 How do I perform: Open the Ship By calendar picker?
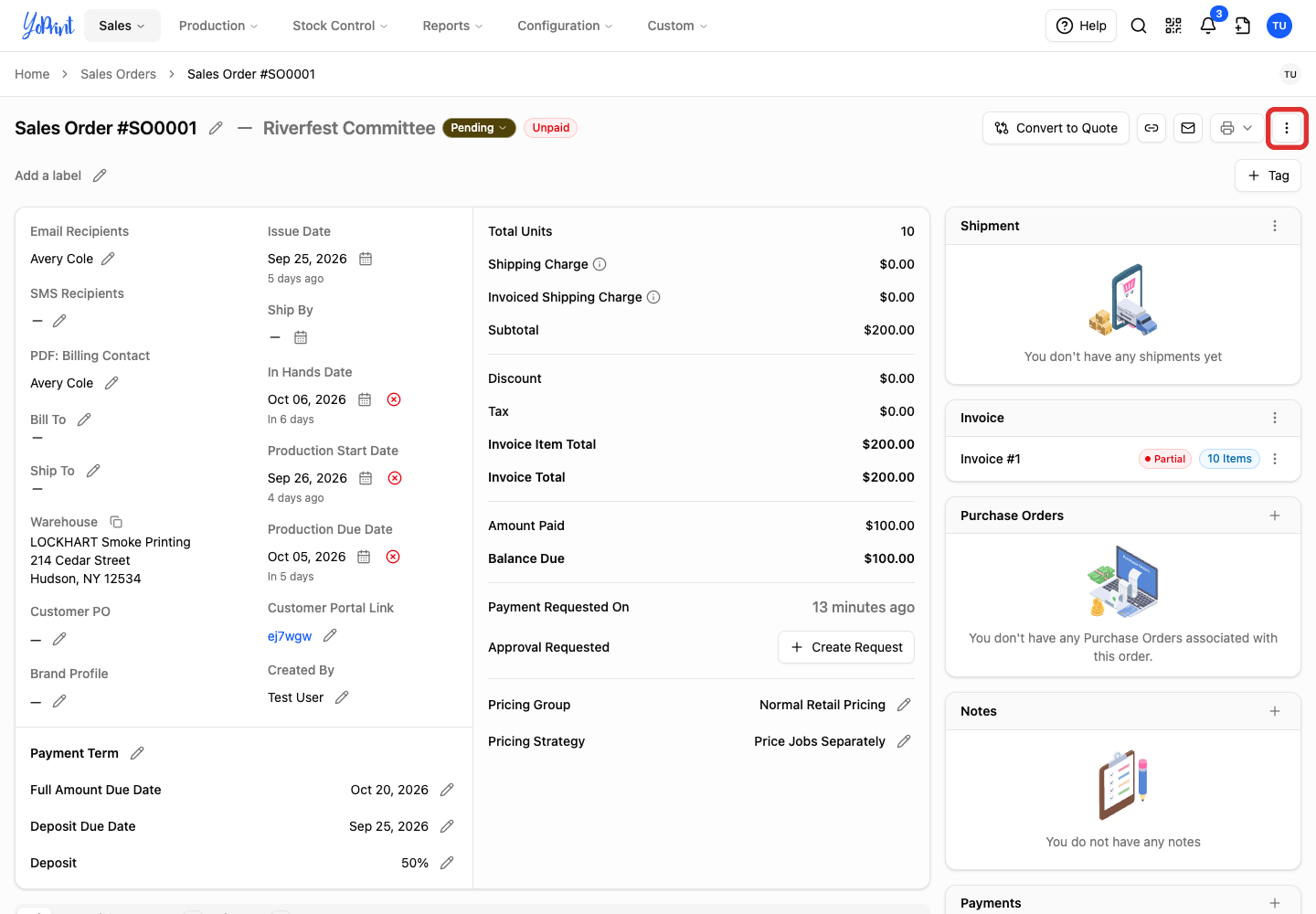pyautogui.click(x=301, y=337)
